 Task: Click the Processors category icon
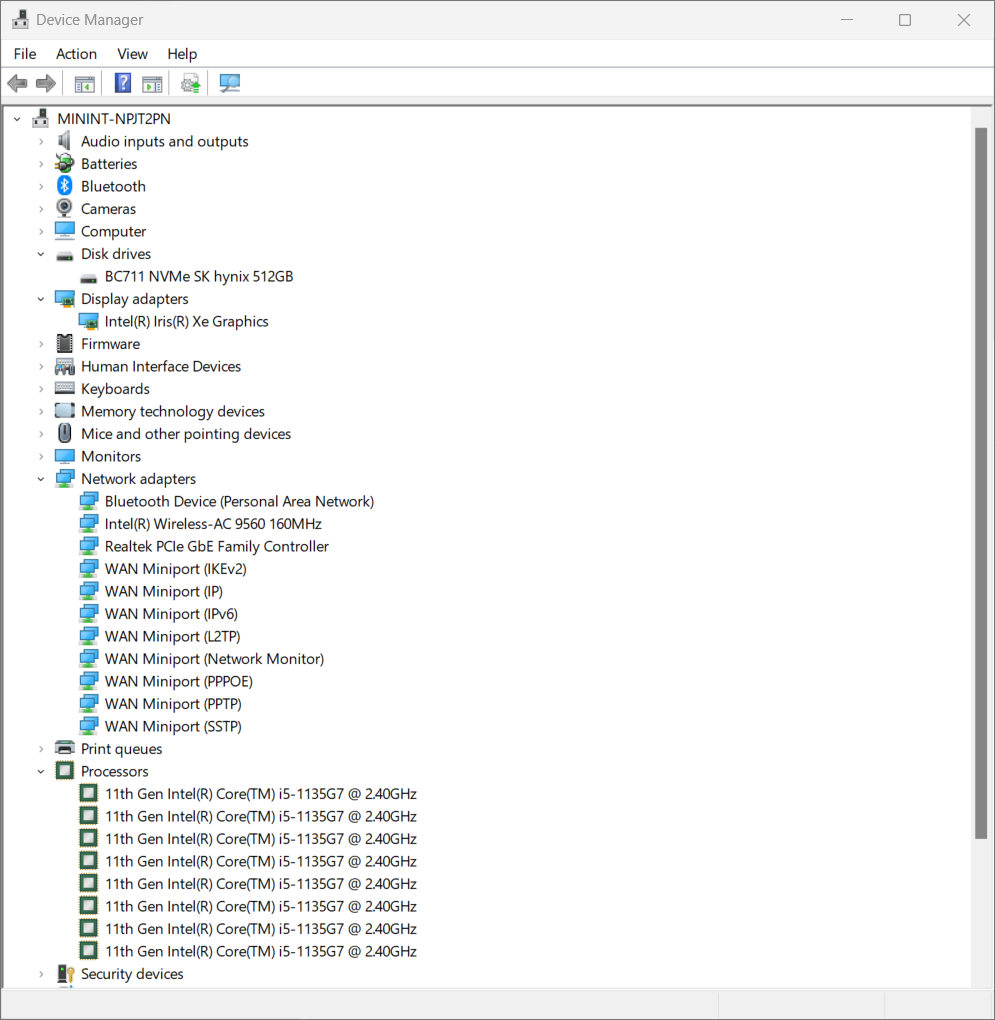coord(64,771)
